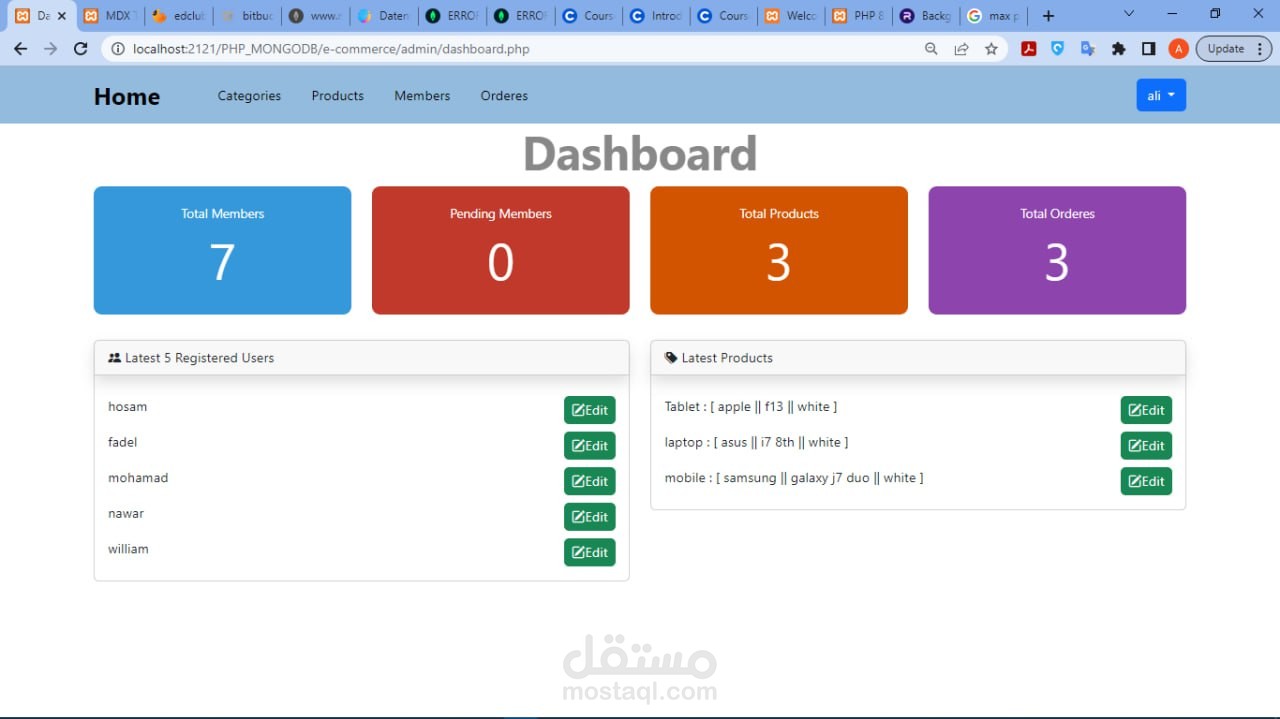Edit user fadel
This screenshot has height=719, width=1280.
point(589,446)
